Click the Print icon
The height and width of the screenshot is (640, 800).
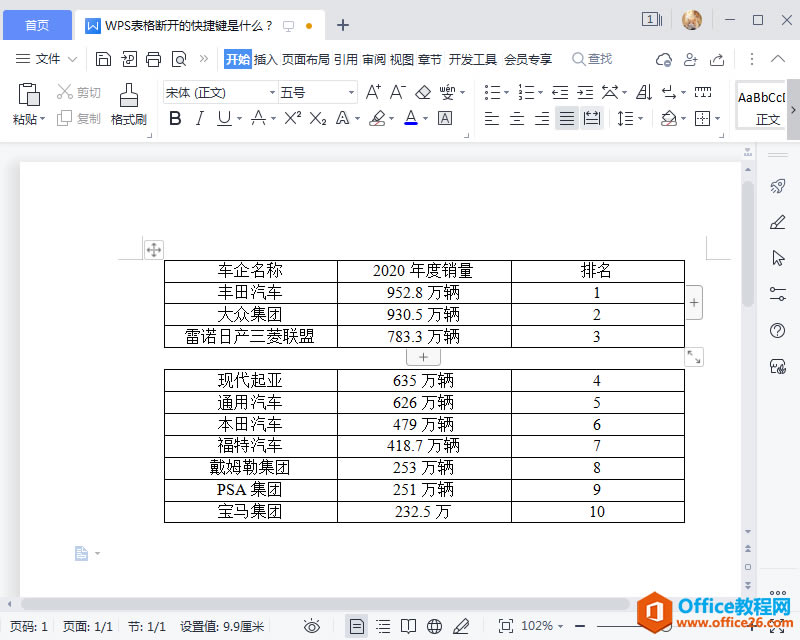point(153,58)
